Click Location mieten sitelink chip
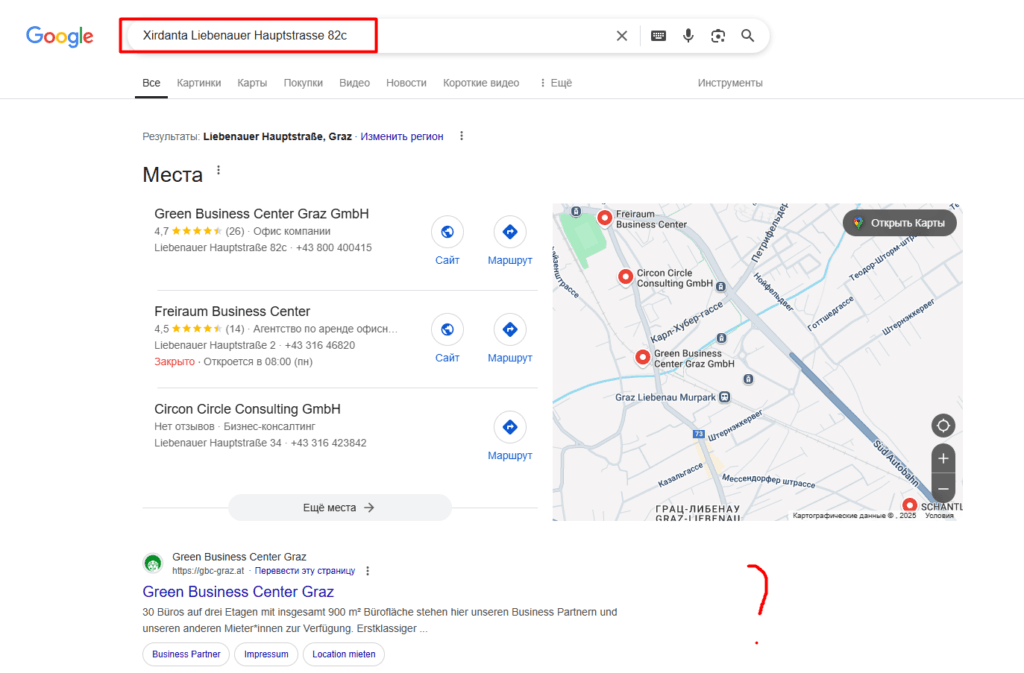 (x=344, y=654)
